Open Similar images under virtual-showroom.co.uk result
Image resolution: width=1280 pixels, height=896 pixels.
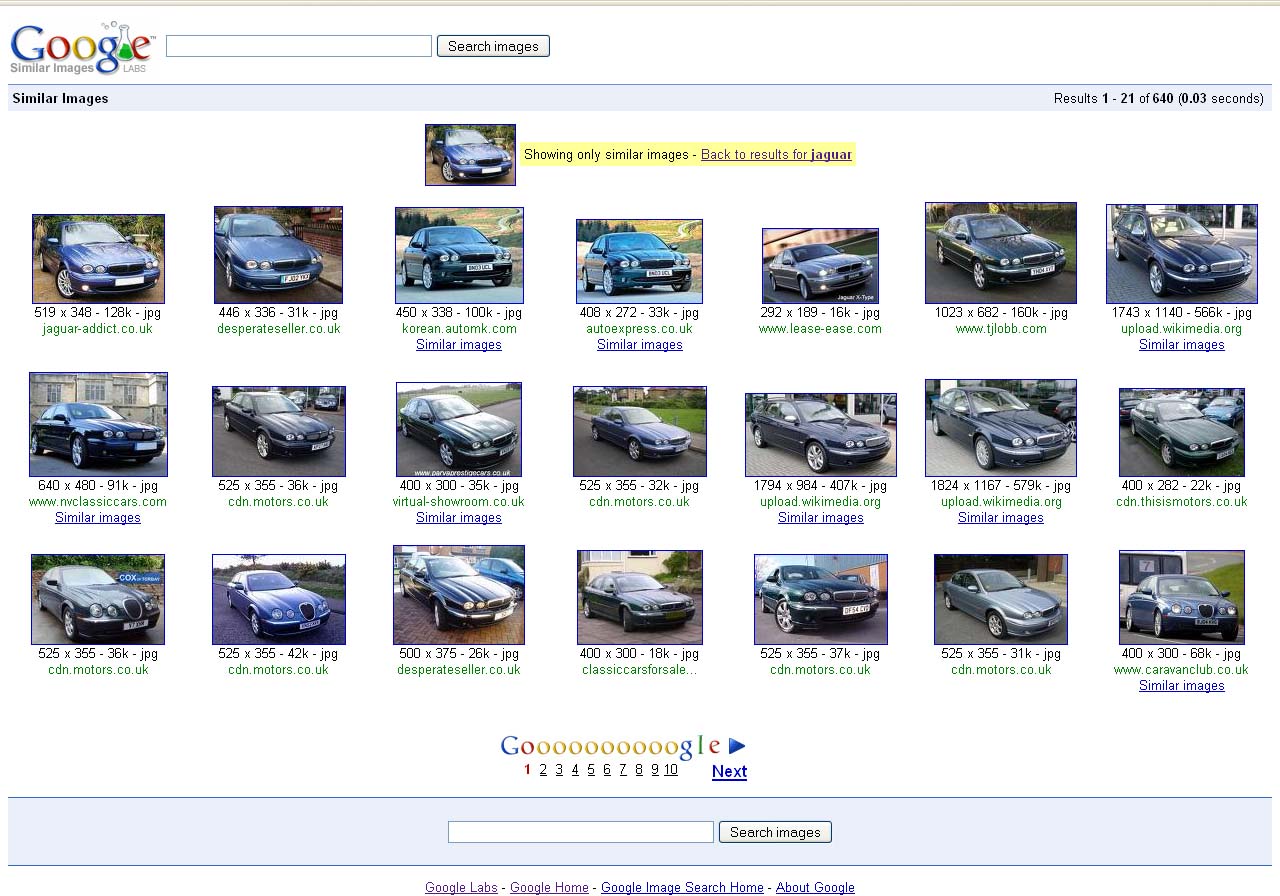[x=459, y=518]
